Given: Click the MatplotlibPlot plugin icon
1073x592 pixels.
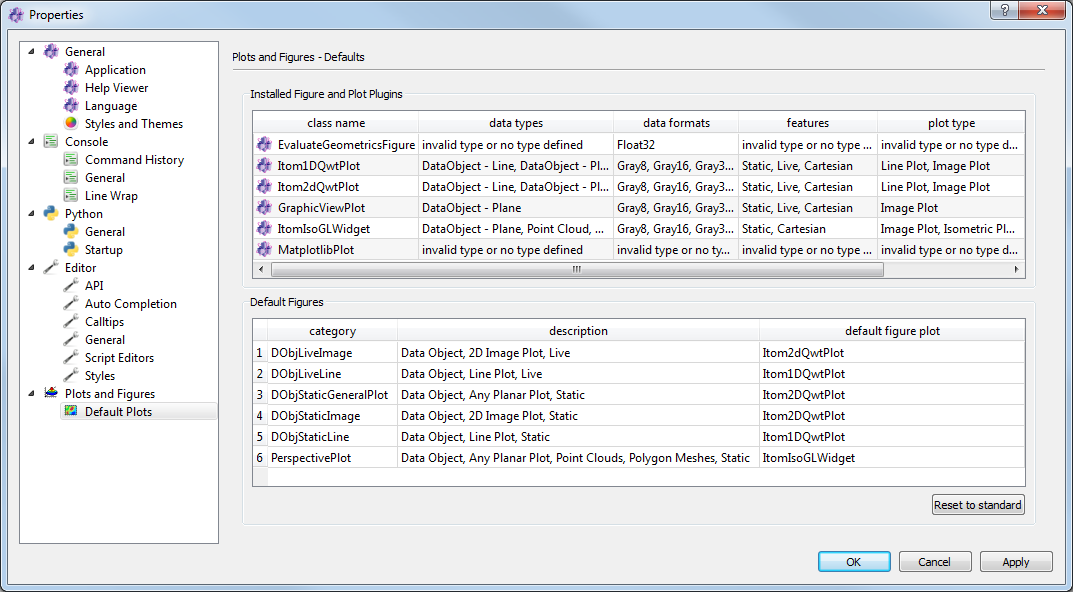Looking at the screenshot, I should pyautogui.click(x=264, y=250).
